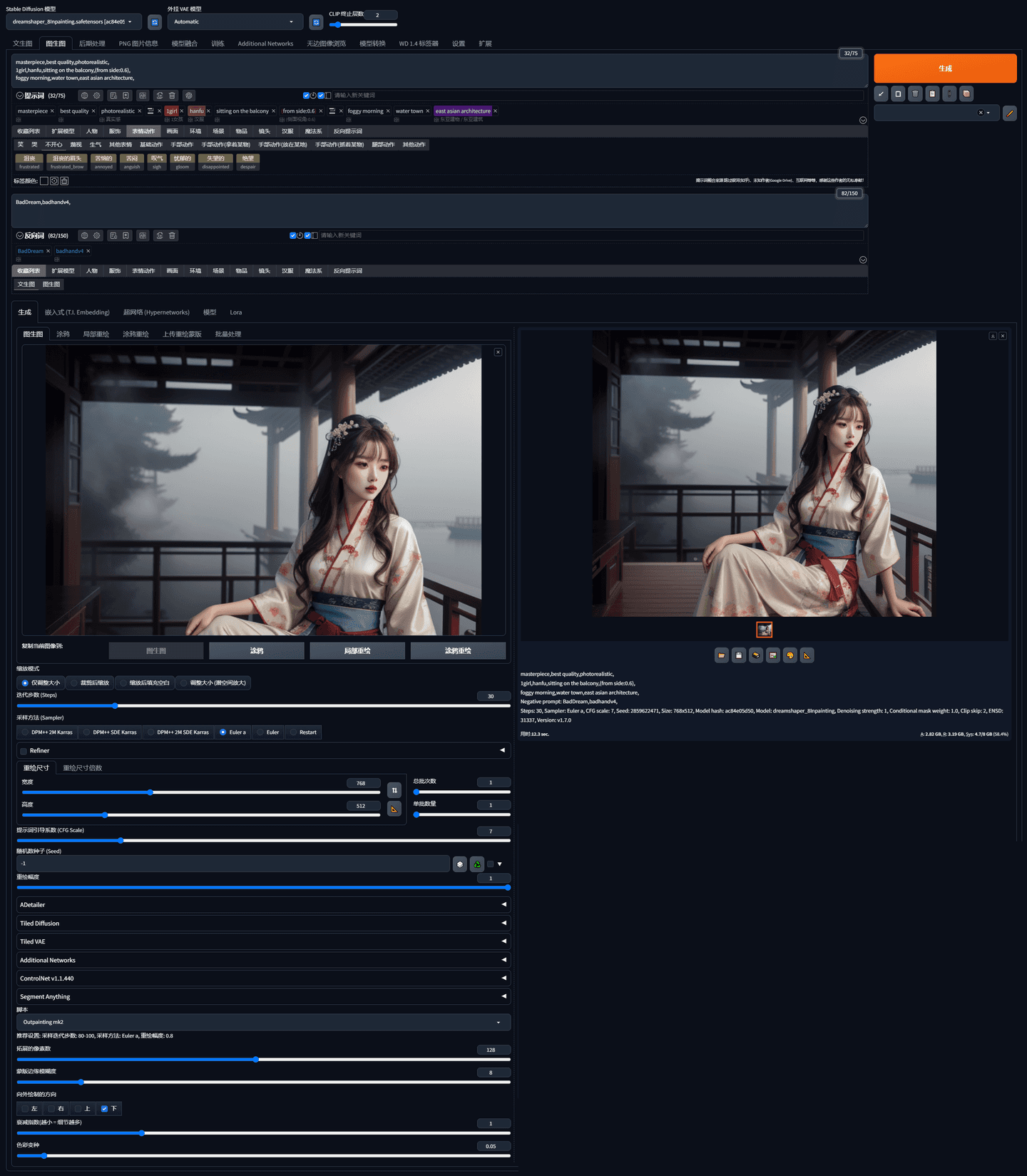Open the 局部重绘 tab
The image size is (1027, 1176).
pos(96,334)
